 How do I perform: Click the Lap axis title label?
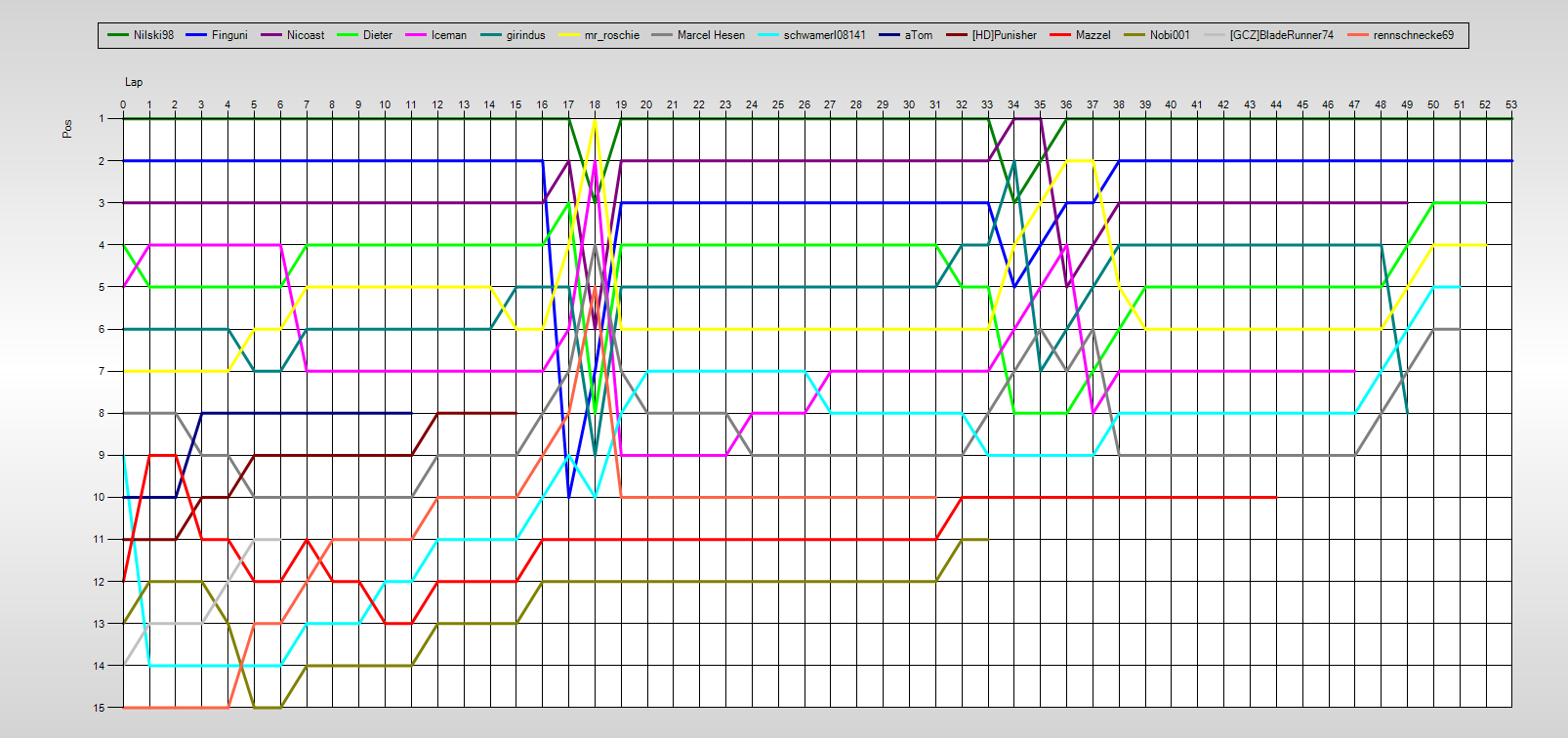(133, 82)
